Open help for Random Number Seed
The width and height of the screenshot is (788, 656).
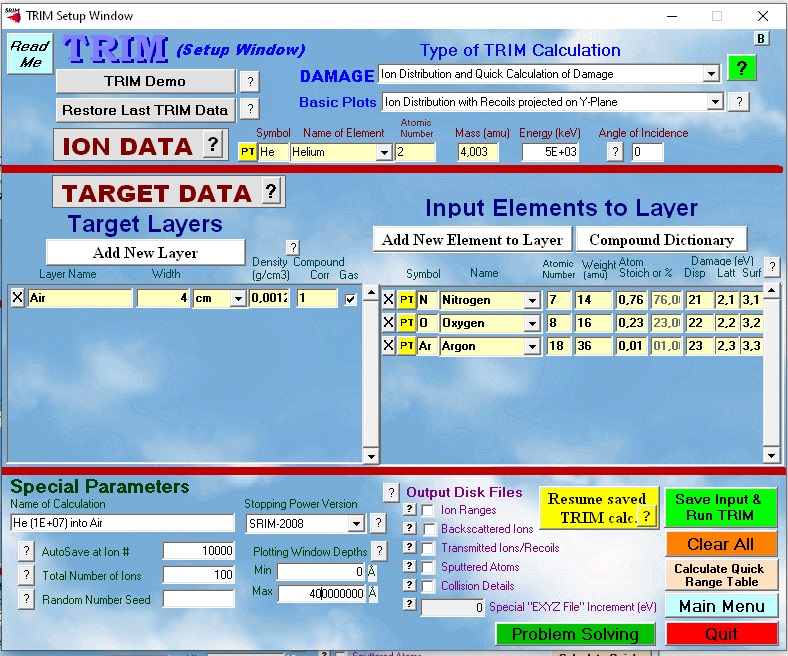26,599
